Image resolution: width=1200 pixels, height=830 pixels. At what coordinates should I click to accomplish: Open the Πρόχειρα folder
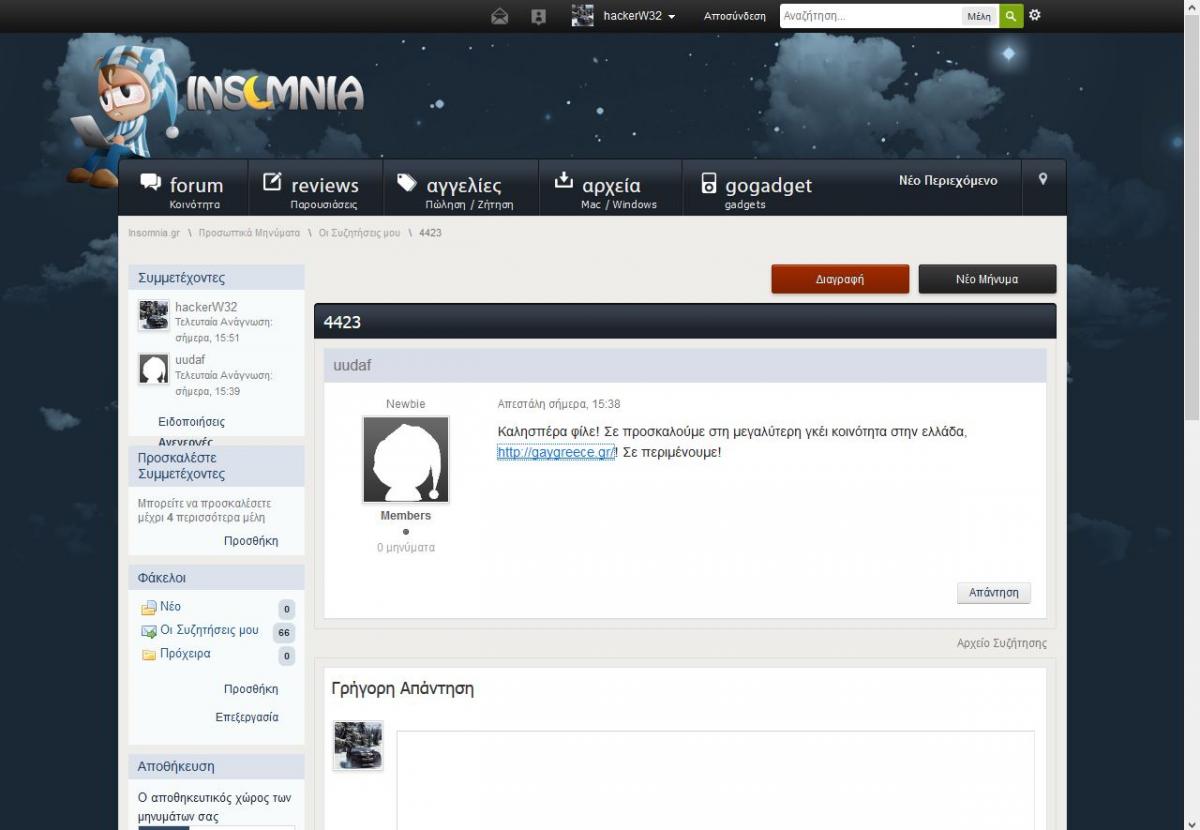(185, 654)
